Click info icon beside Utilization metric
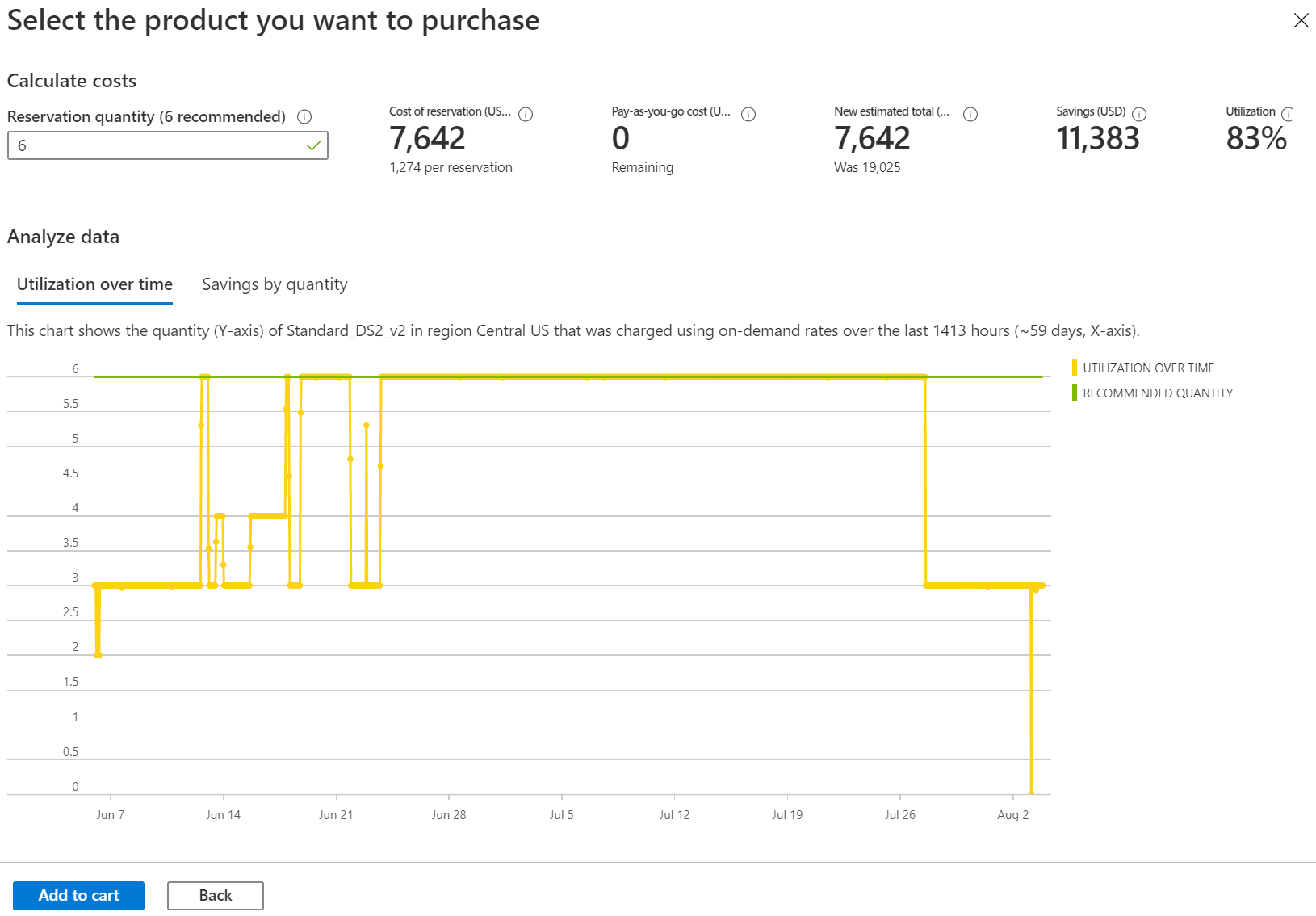The width and height of the screenshot is (1316, 916). tap(1288, 115)
